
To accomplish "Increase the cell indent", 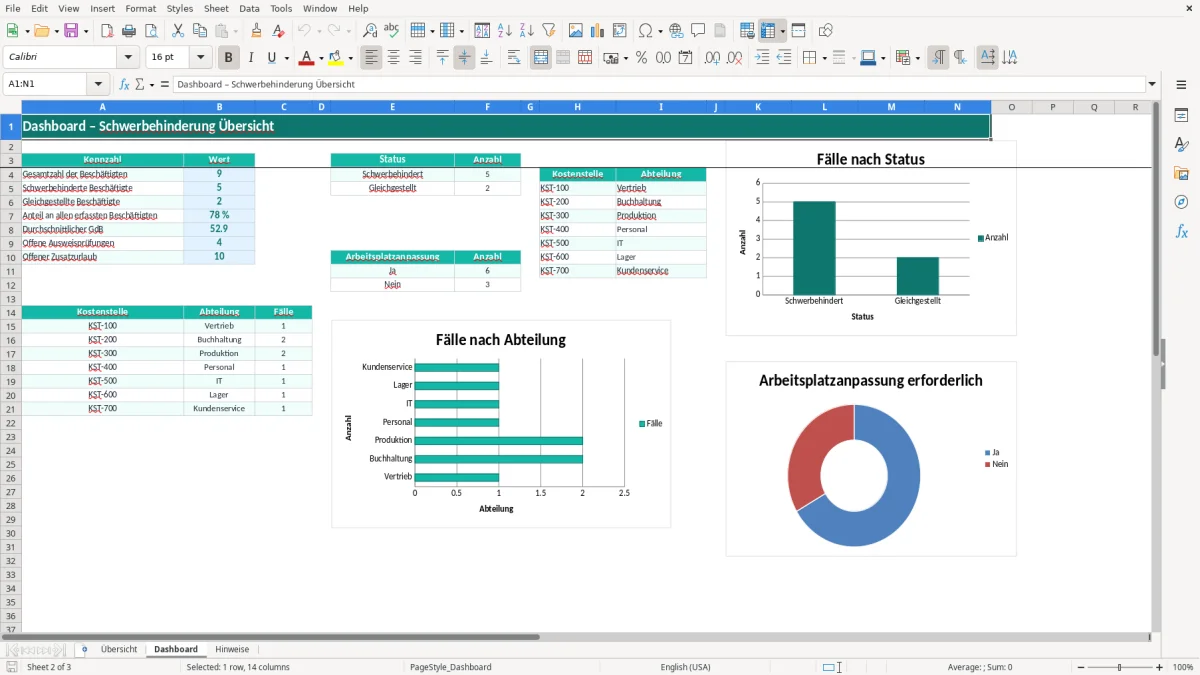I will pyautogui.click(x=762, y=58).
